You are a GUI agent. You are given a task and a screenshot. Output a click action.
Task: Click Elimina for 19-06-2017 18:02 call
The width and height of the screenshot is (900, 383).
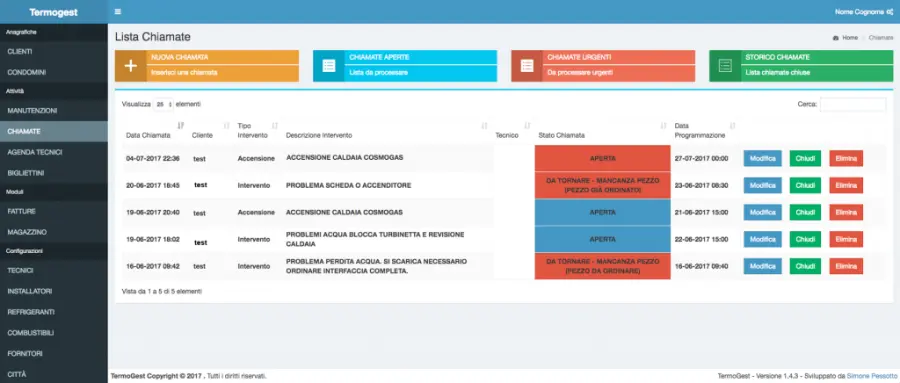click(846, 239)
